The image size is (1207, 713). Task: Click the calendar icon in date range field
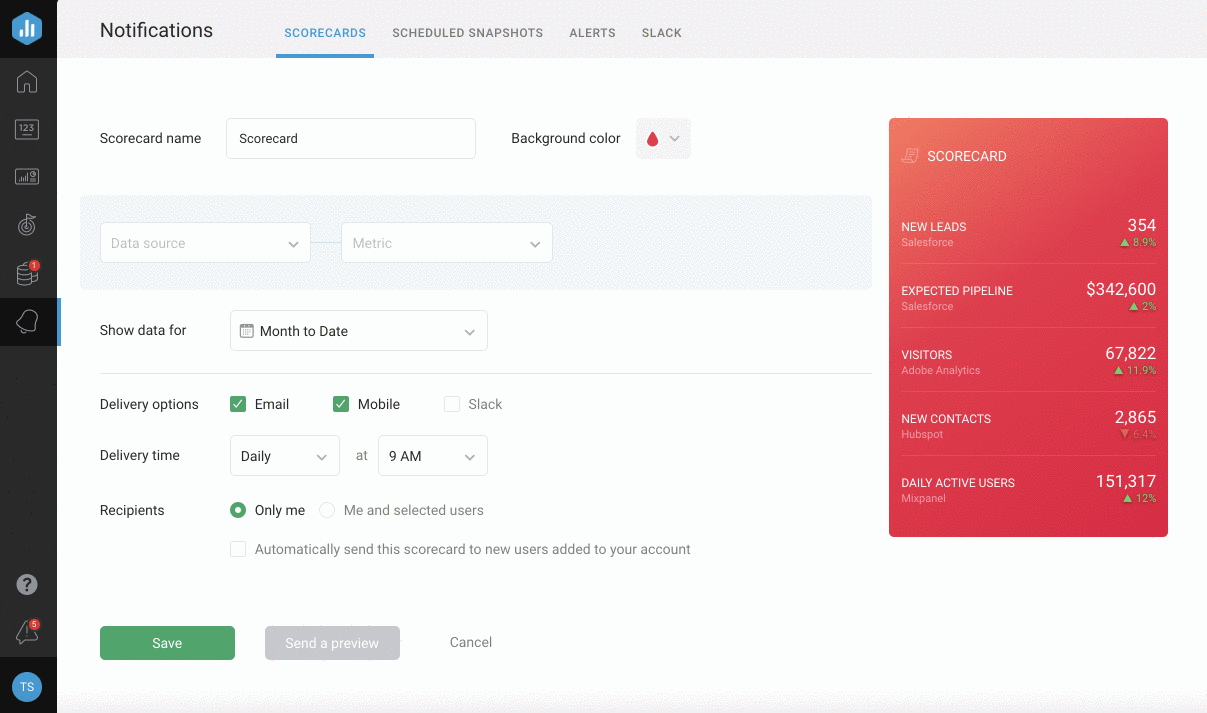247,331
